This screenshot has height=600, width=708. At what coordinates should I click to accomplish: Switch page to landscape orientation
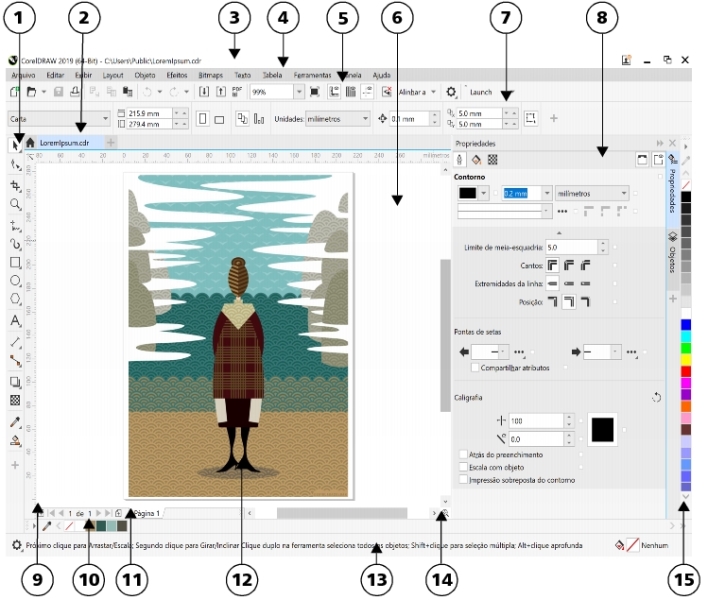point(219,118)
